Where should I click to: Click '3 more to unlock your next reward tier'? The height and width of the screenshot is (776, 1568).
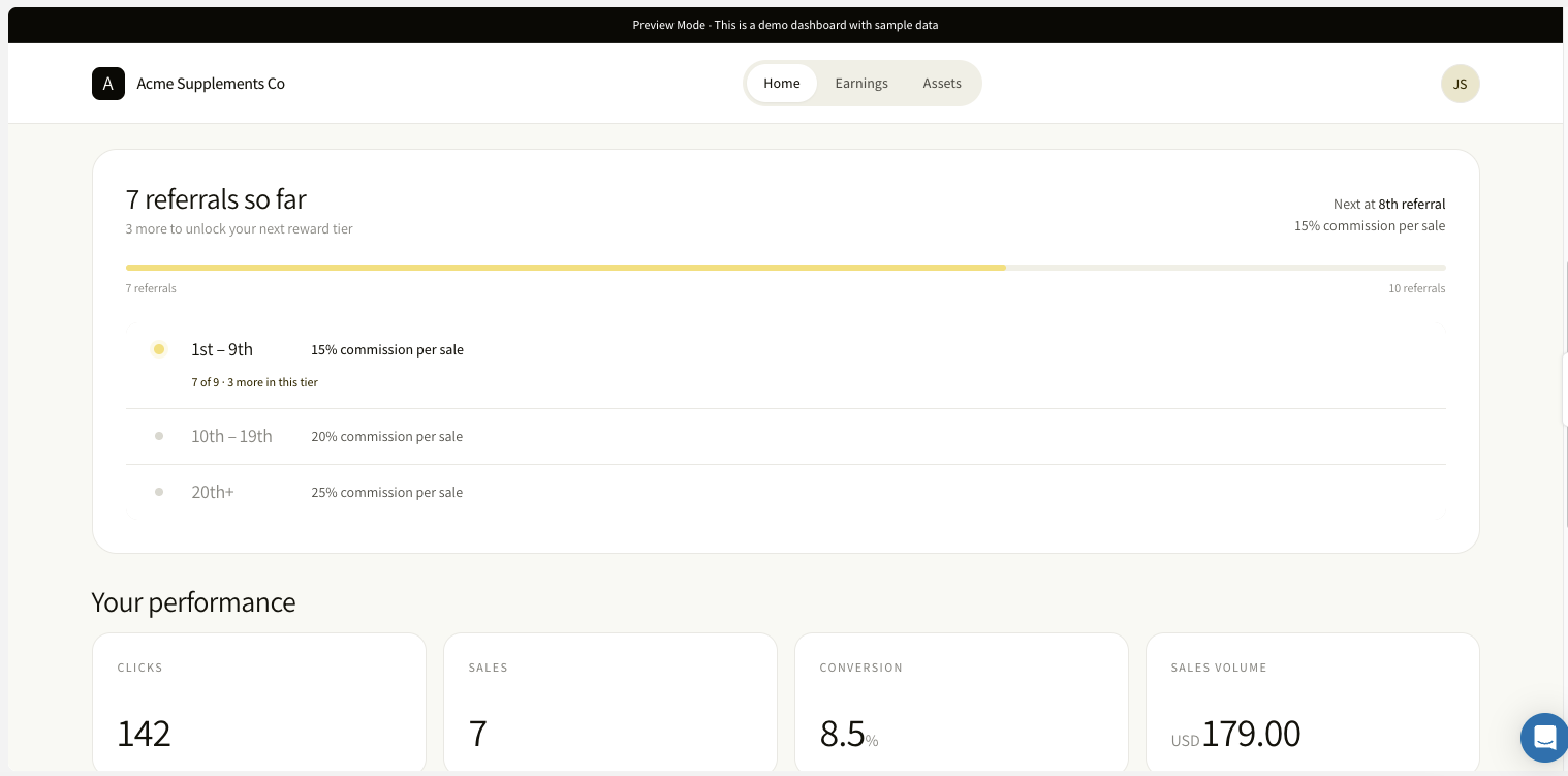(239, 228)
